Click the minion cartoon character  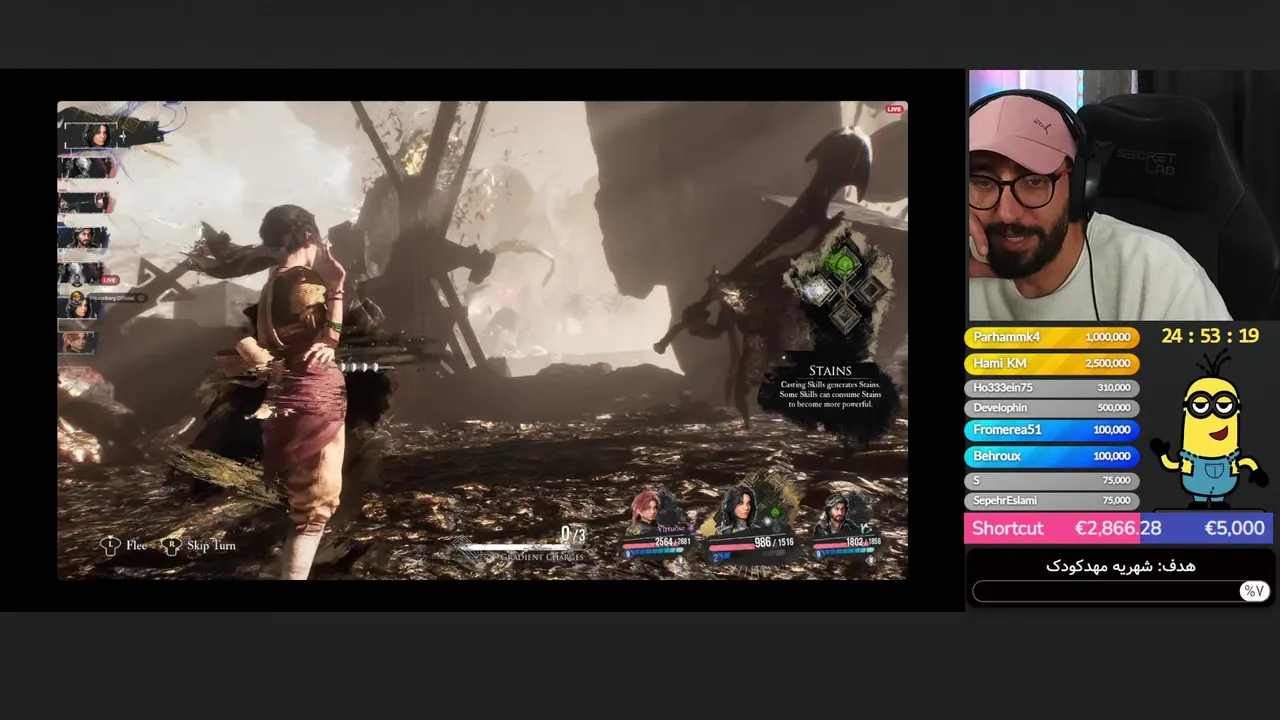tap(1209, 428)
